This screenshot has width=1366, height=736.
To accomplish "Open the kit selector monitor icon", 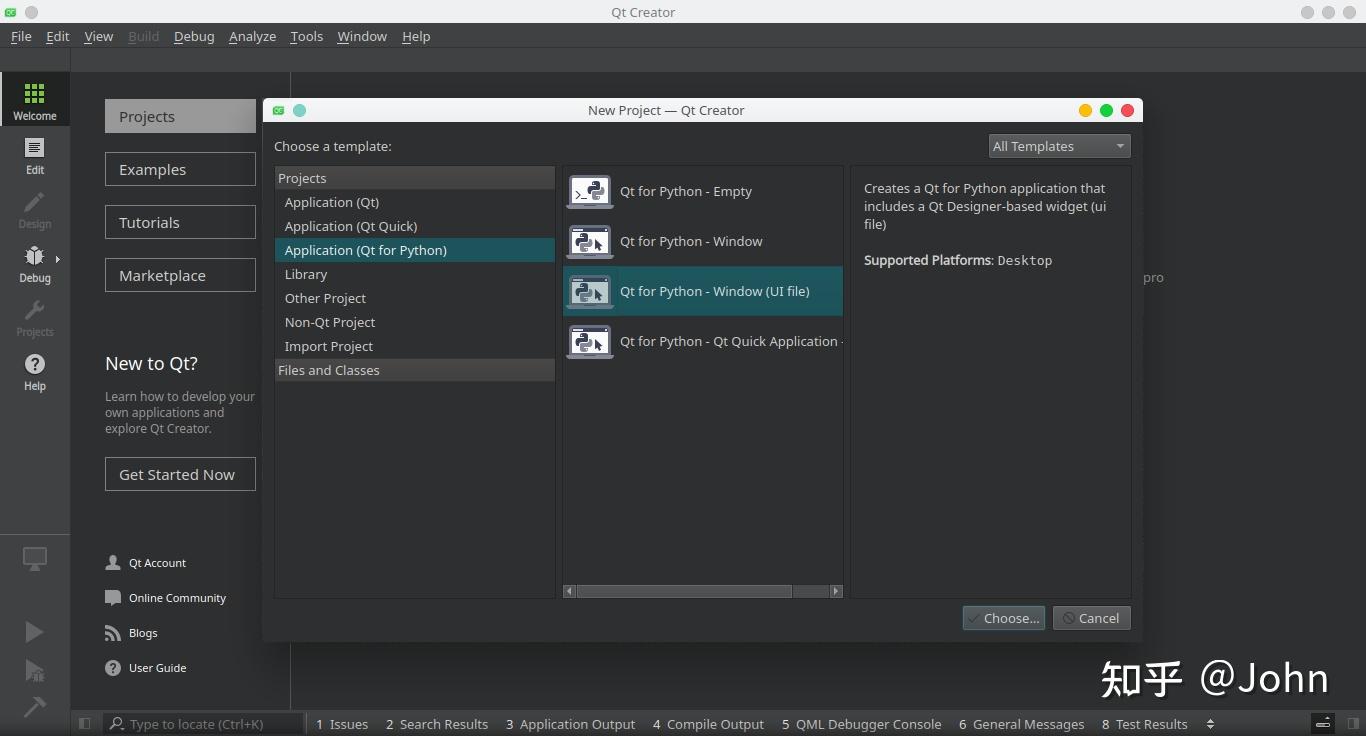I will (35, 560).
